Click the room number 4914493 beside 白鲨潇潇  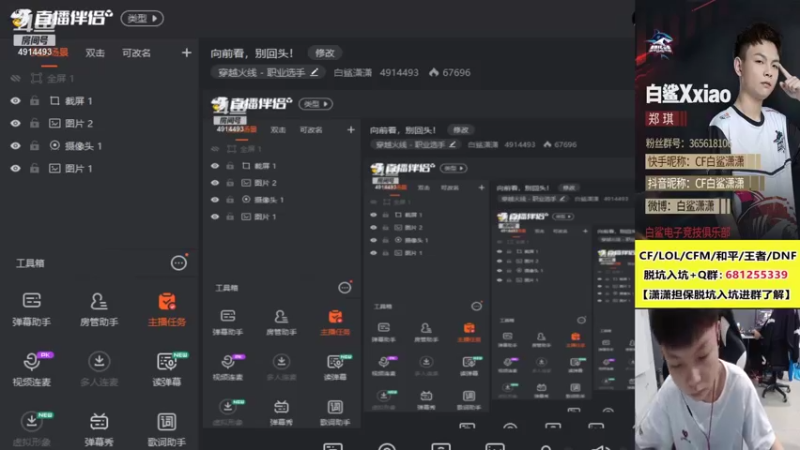[399, 72]
